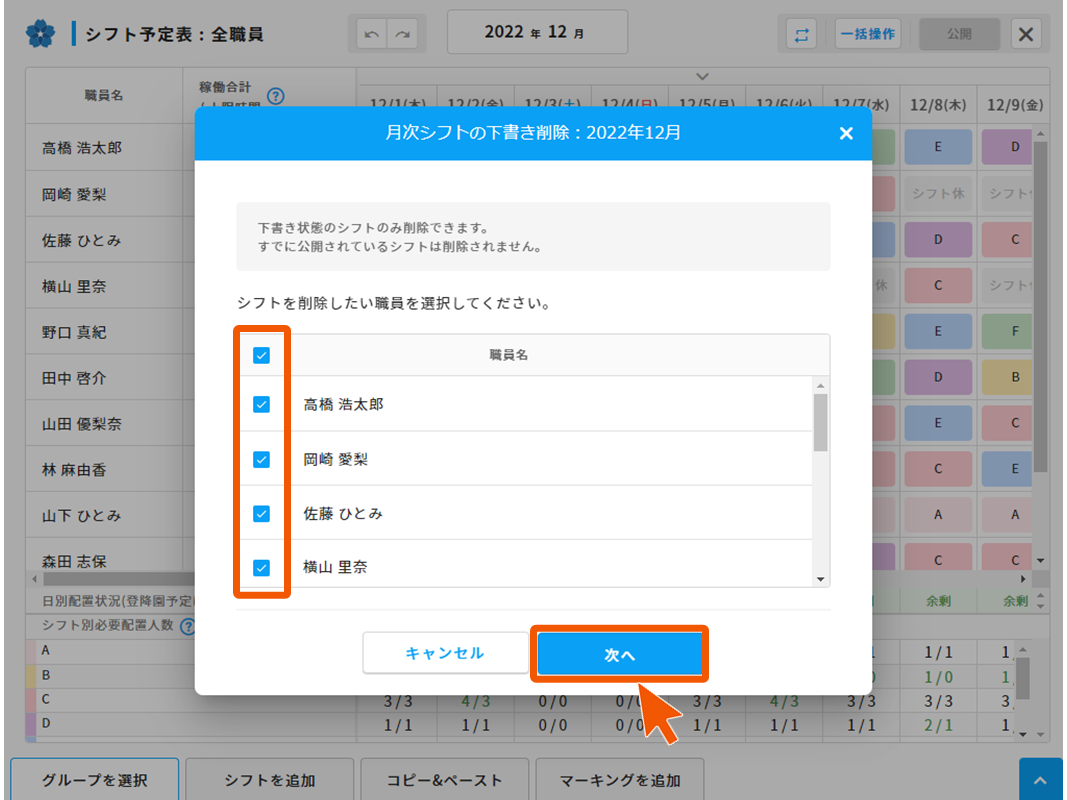The image size is (1067, 800).
Task: Click the flower app logo icon
Action: coord(40,34)
